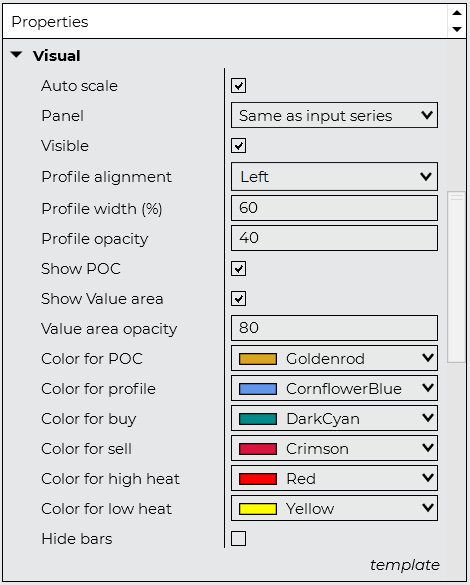Click the Hide bars label

(x=77, y=539)
